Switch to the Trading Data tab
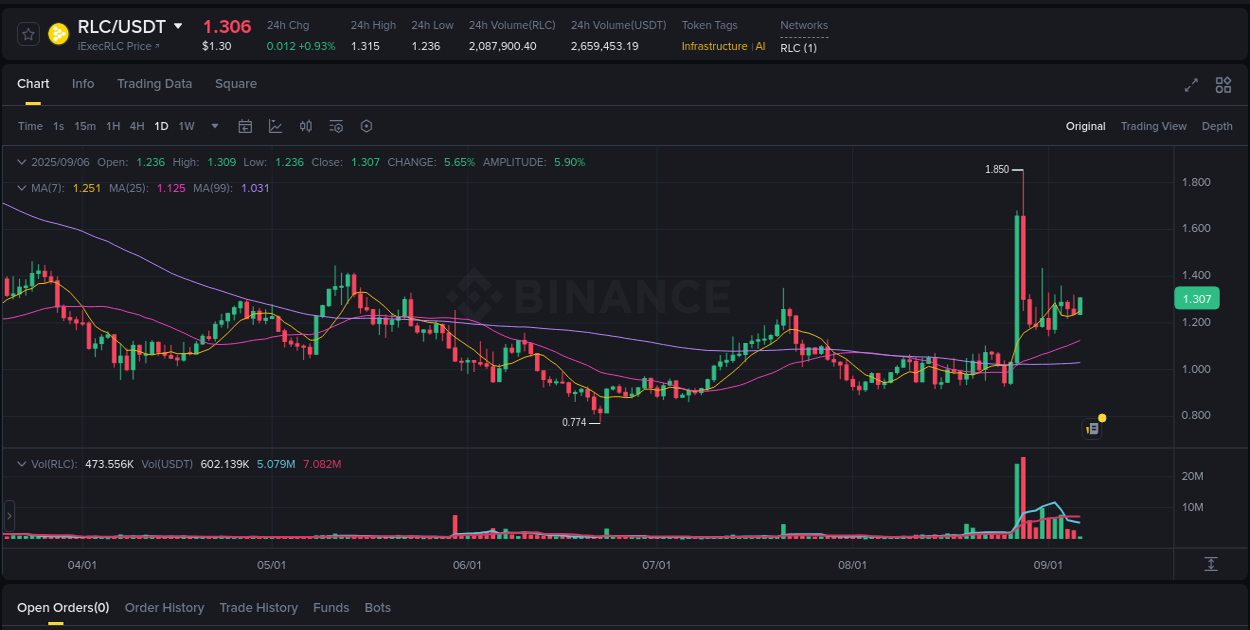 click(x=154, y=84)
